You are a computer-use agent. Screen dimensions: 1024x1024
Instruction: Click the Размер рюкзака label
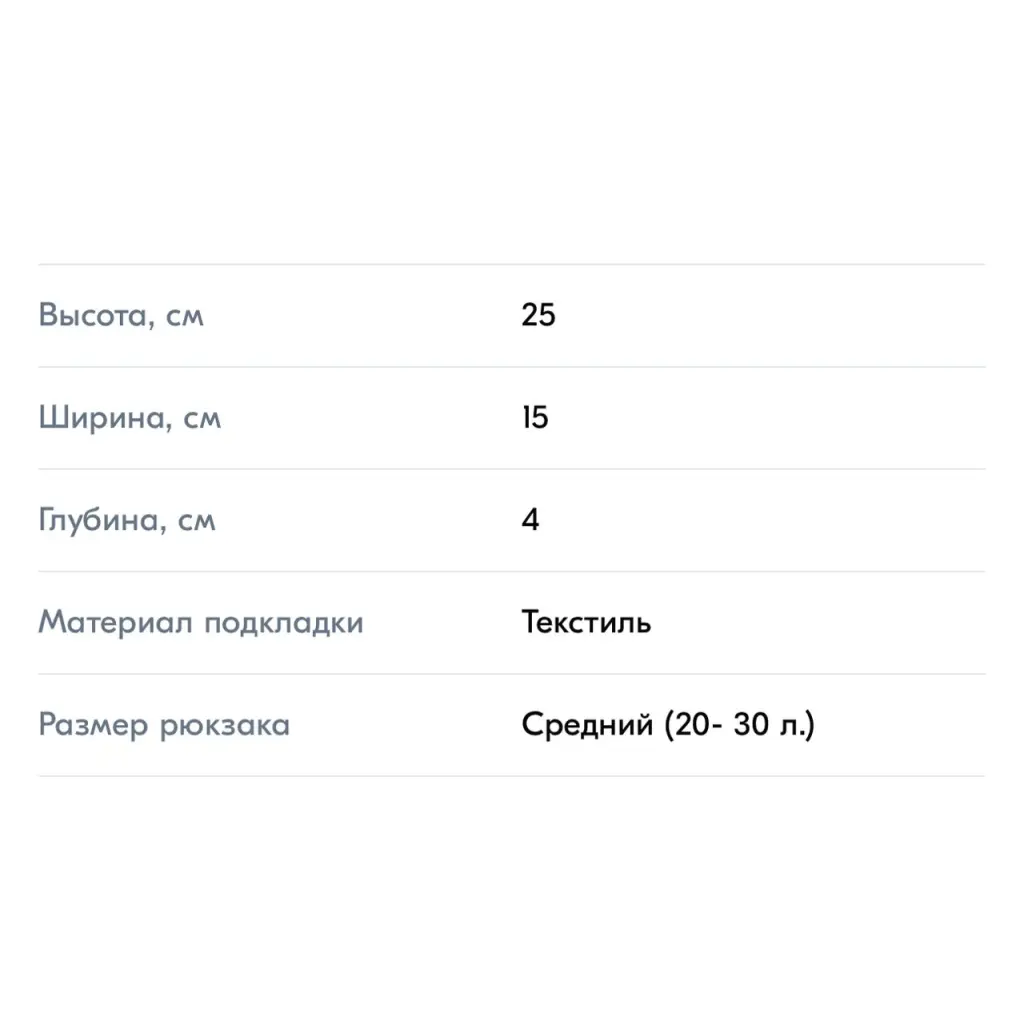[164, 725]
